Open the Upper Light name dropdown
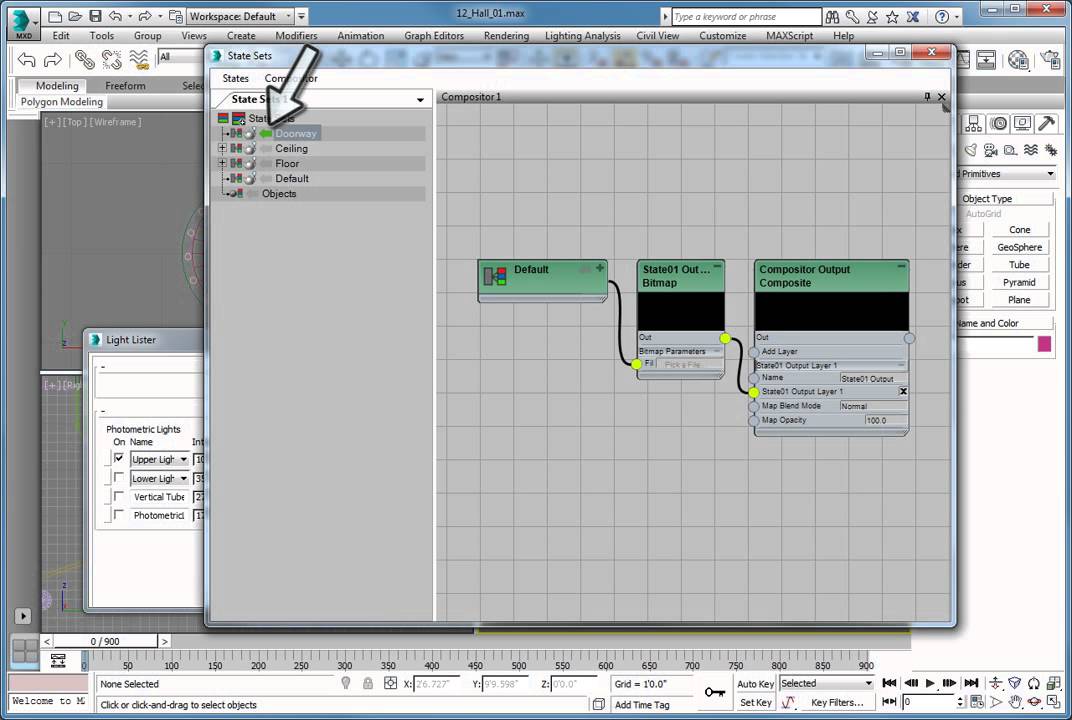The height and width of the screenshot is (720, 1072). pyautogui.click(x=183, y=459)
